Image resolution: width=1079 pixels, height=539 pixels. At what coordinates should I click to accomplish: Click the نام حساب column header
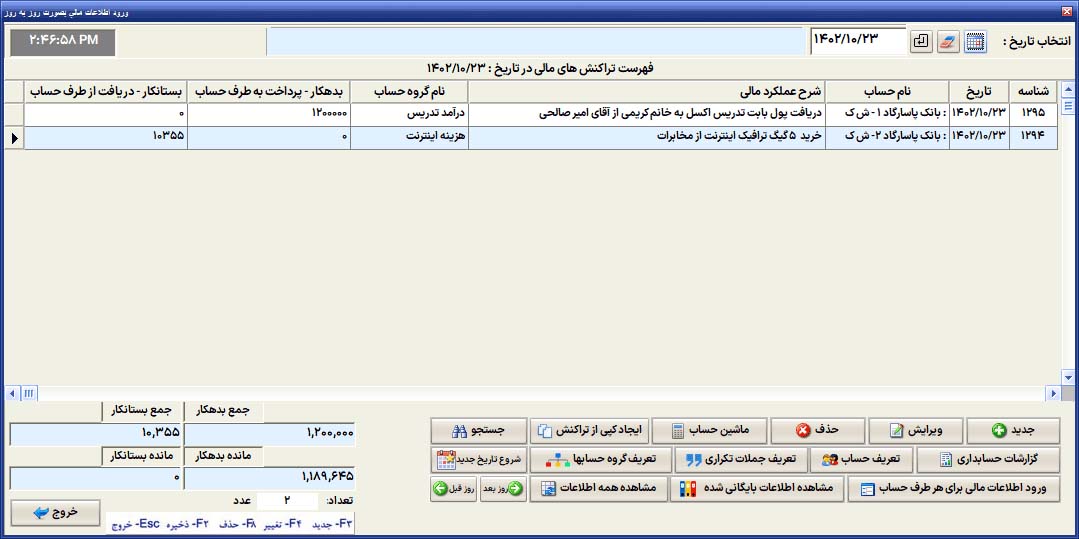coord(887,92)
